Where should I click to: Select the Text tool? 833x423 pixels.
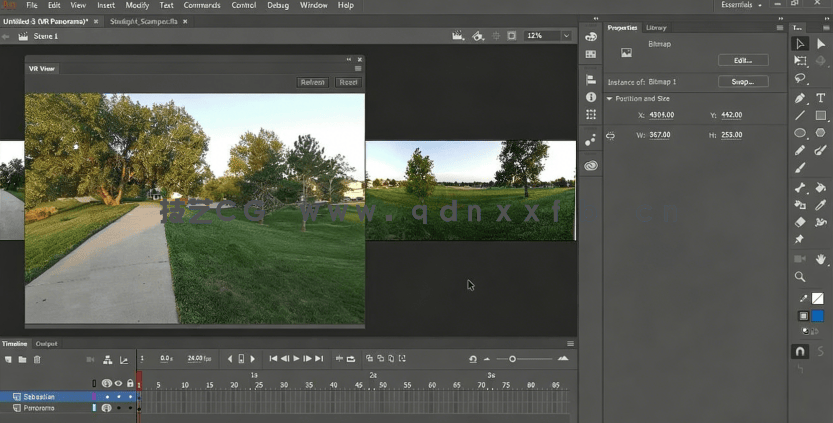click(820, 98)
